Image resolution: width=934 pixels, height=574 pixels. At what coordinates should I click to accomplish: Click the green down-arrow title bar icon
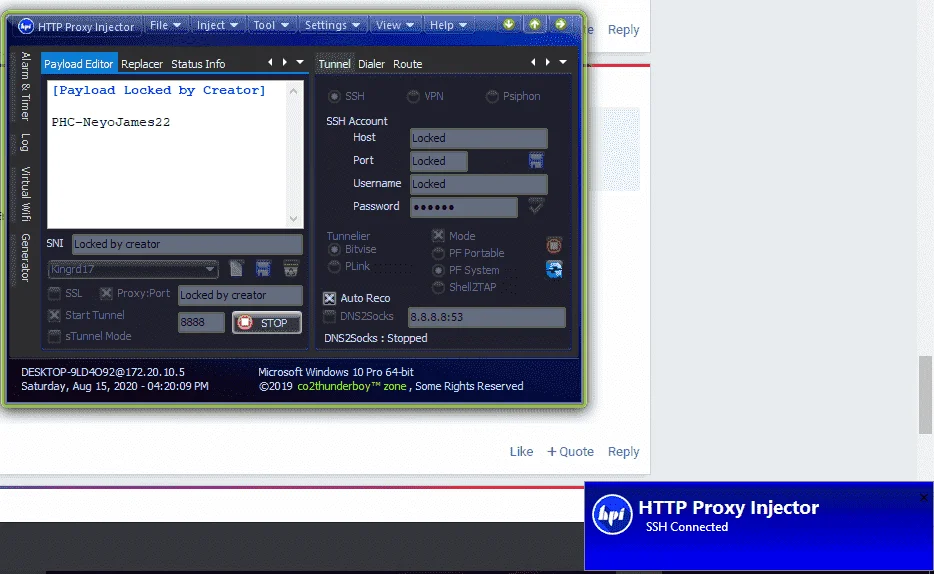pyautogui.click(x=508, y=24)
